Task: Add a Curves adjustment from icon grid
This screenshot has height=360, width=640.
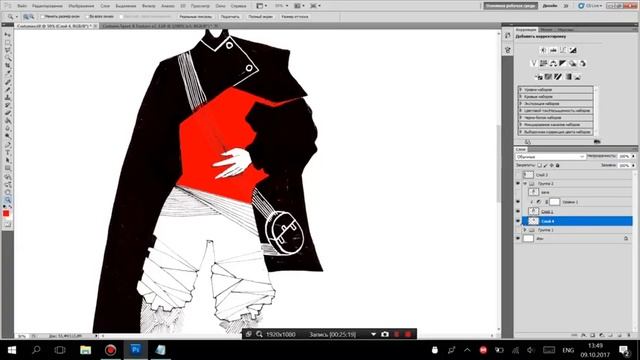Action: [x=563, y=50]
